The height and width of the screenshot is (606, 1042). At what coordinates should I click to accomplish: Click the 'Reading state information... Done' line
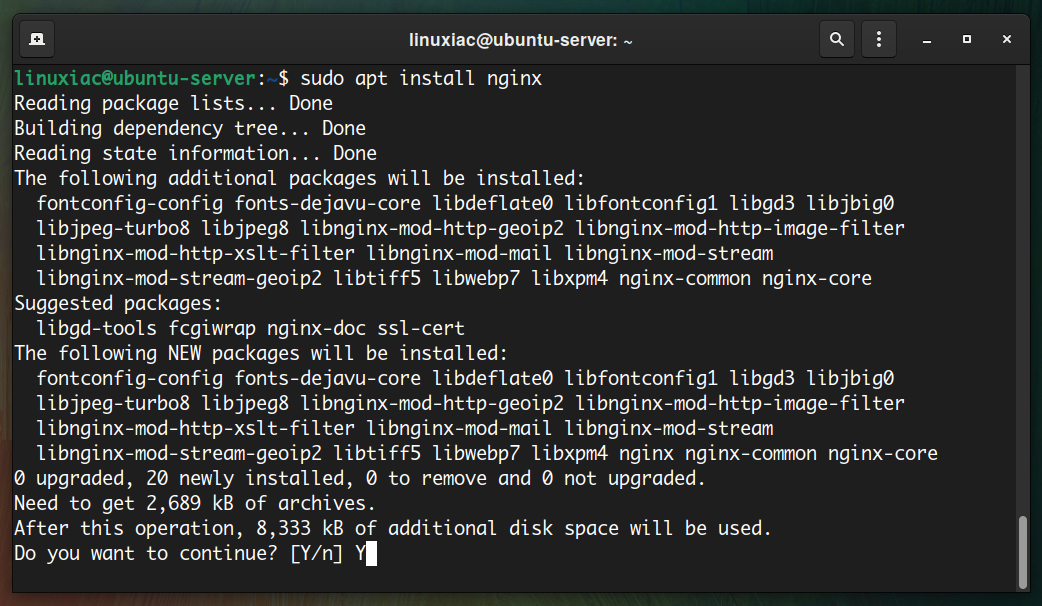(x=195, y=153)
